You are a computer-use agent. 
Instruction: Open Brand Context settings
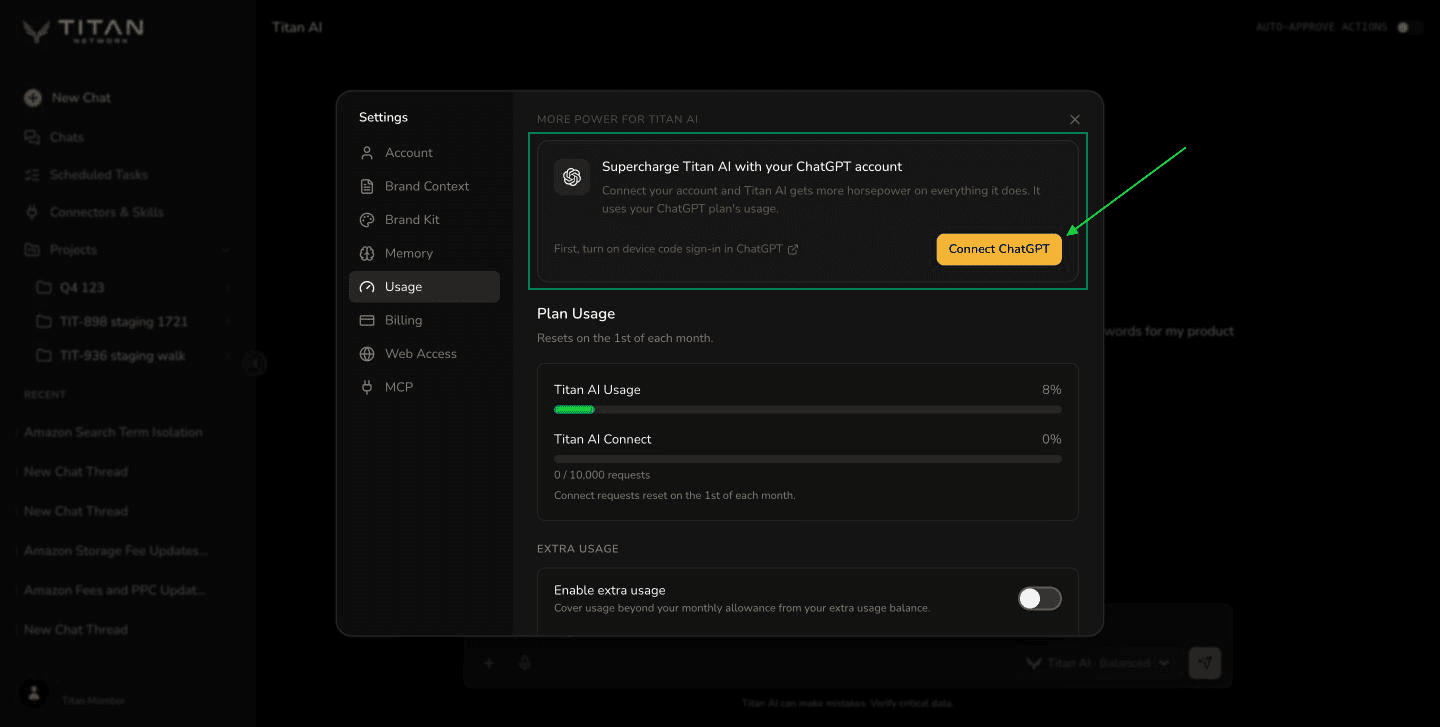point(424,186)
